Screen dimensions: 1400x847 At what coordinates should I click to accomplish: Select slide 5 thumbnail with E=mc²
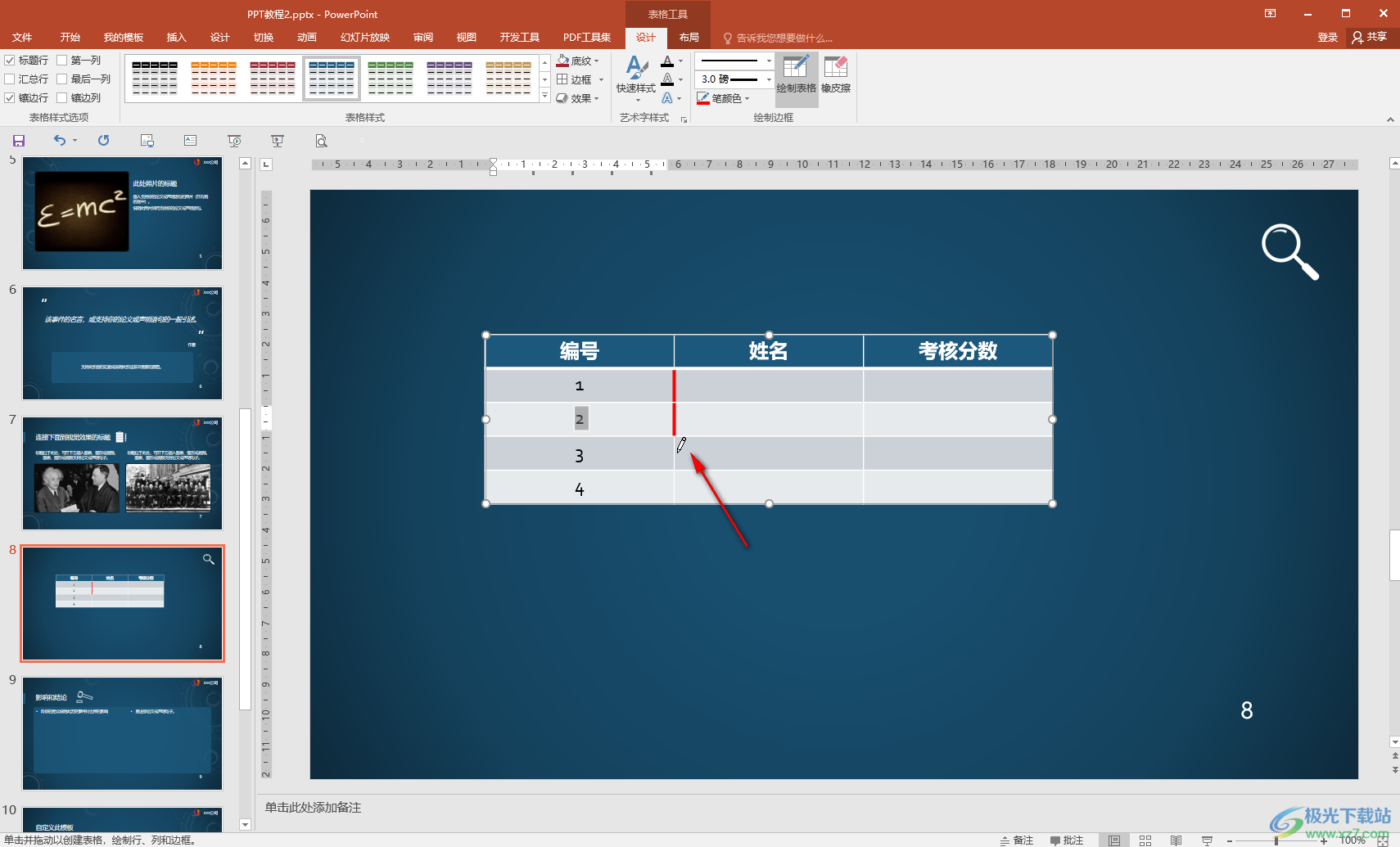[x=122, y=213]
